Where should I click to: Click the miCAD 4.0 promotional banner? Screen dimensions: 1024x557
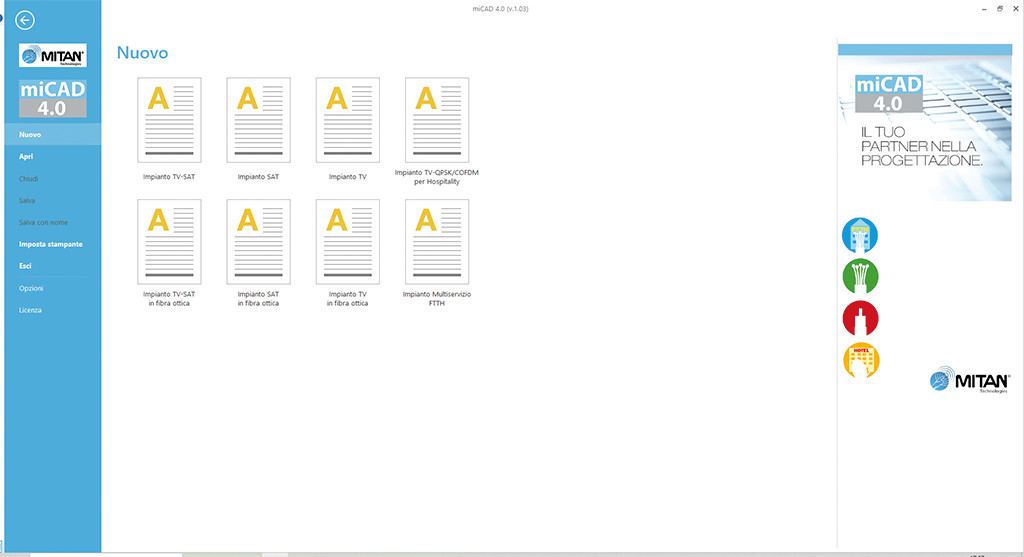point(925,123)
